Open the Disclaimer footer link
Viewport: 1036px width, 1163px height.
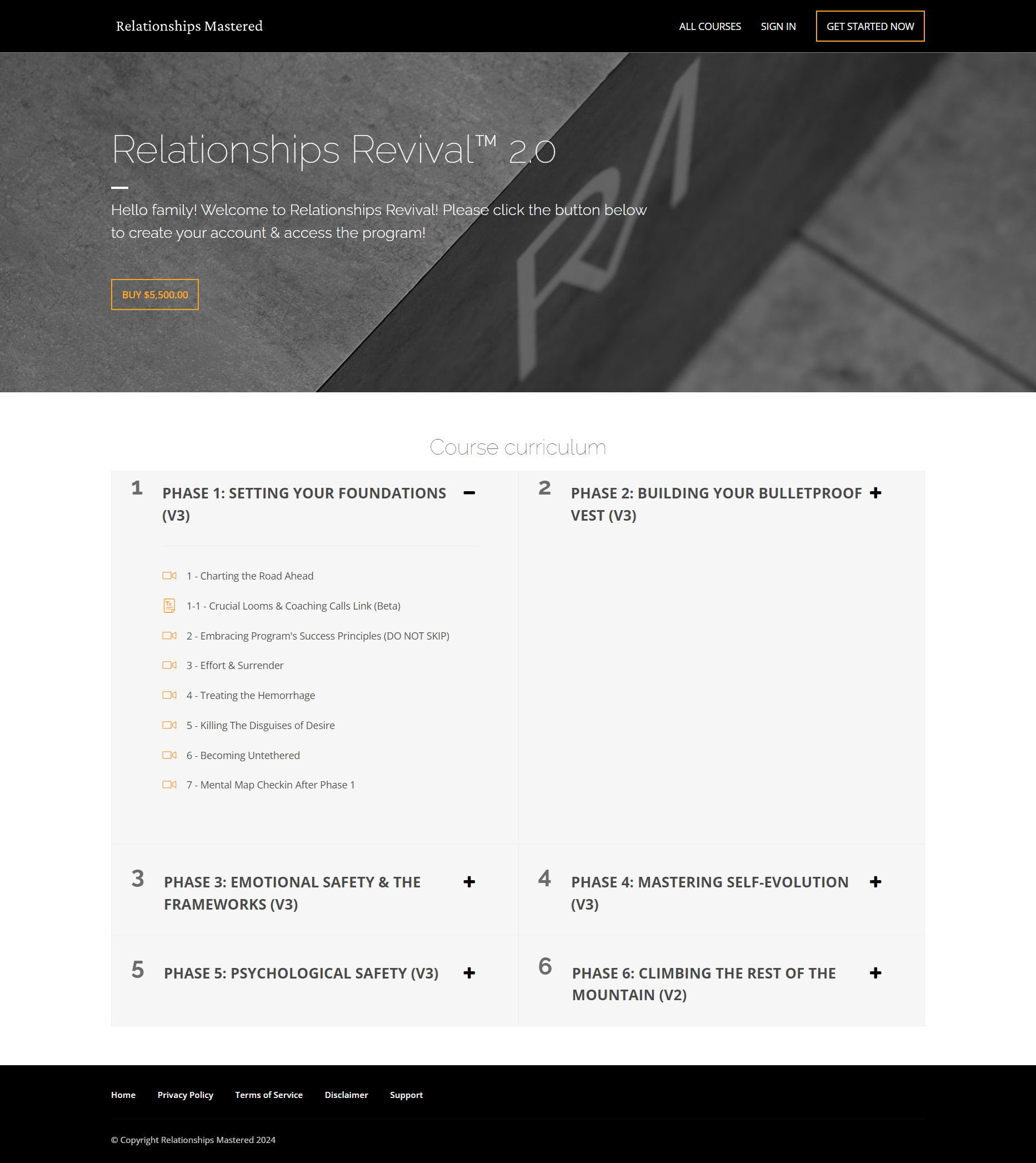pyautogui.click(x=346, y=1095)
